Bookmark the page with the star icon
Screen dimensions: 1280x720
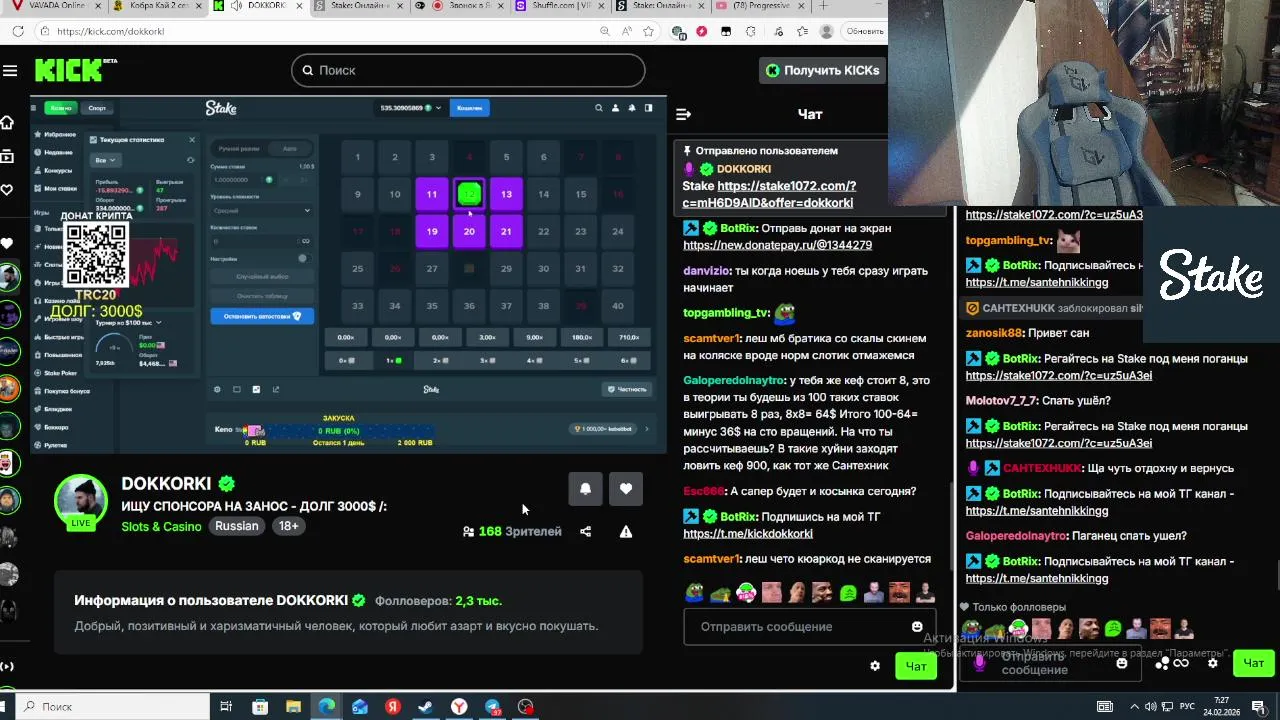pos(648,31)
